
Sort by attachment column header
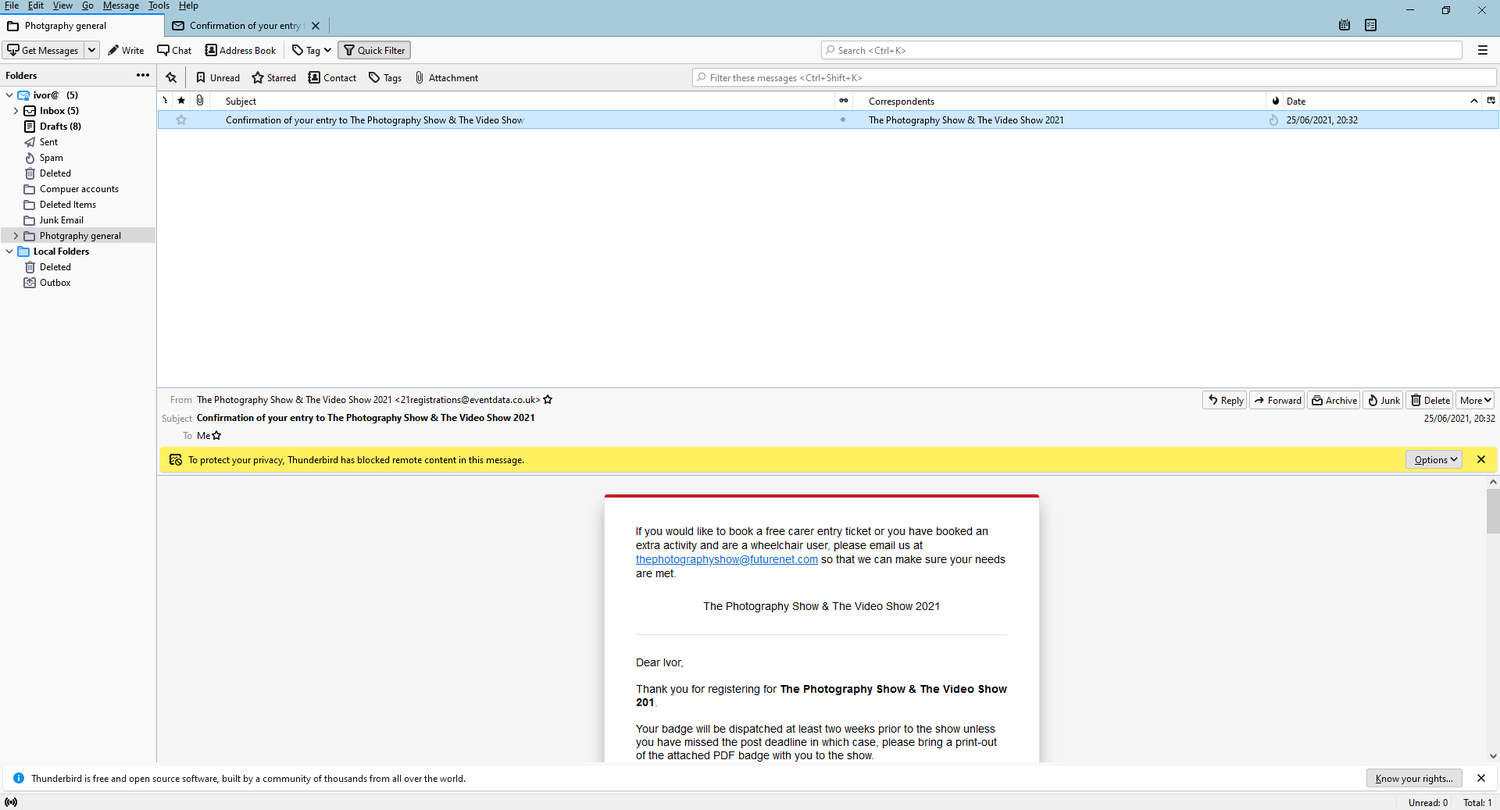(199, 101)
